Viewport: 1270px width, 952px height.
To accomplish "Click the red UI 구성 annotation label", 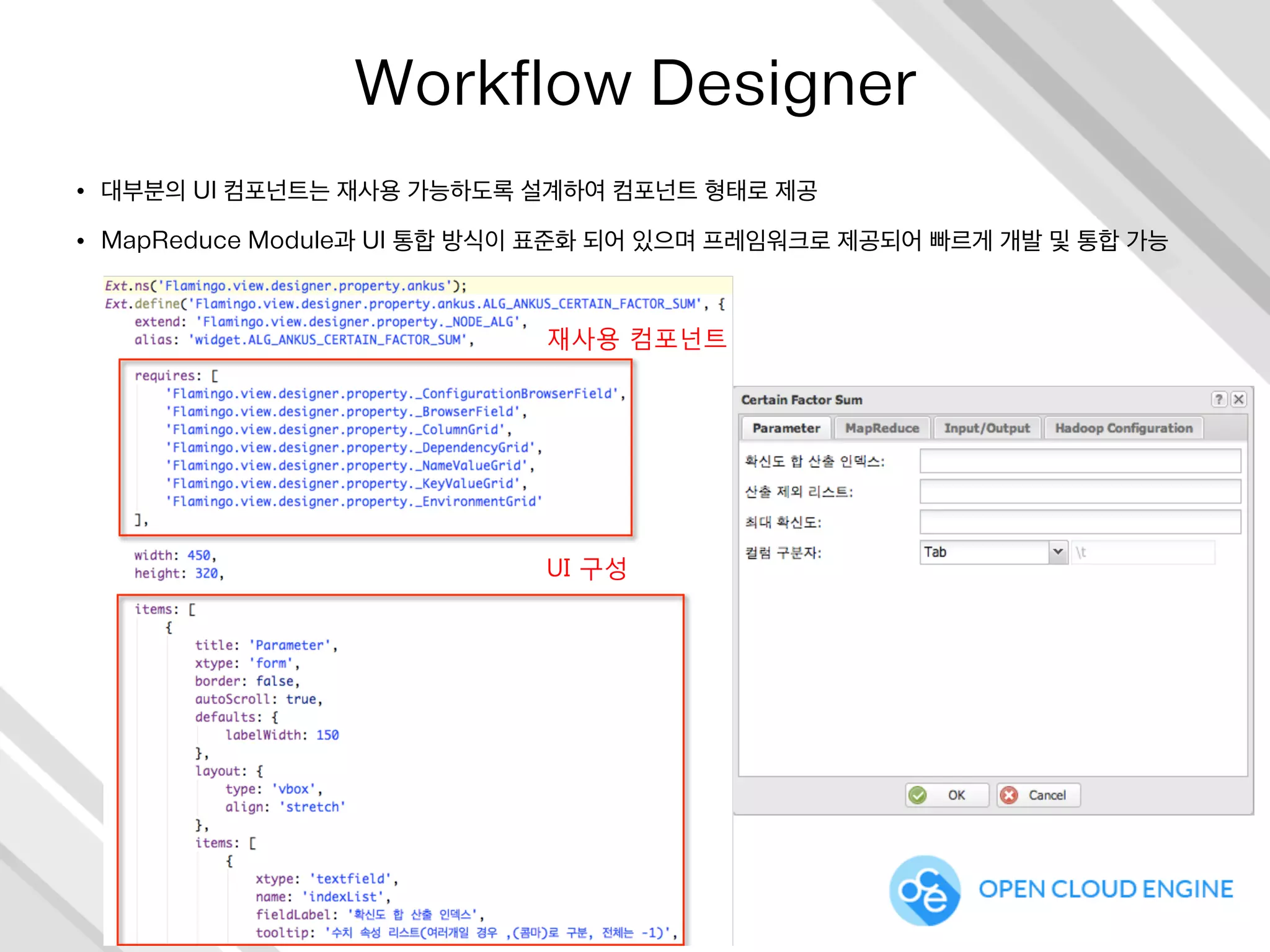I will click(x=586, y=568).
